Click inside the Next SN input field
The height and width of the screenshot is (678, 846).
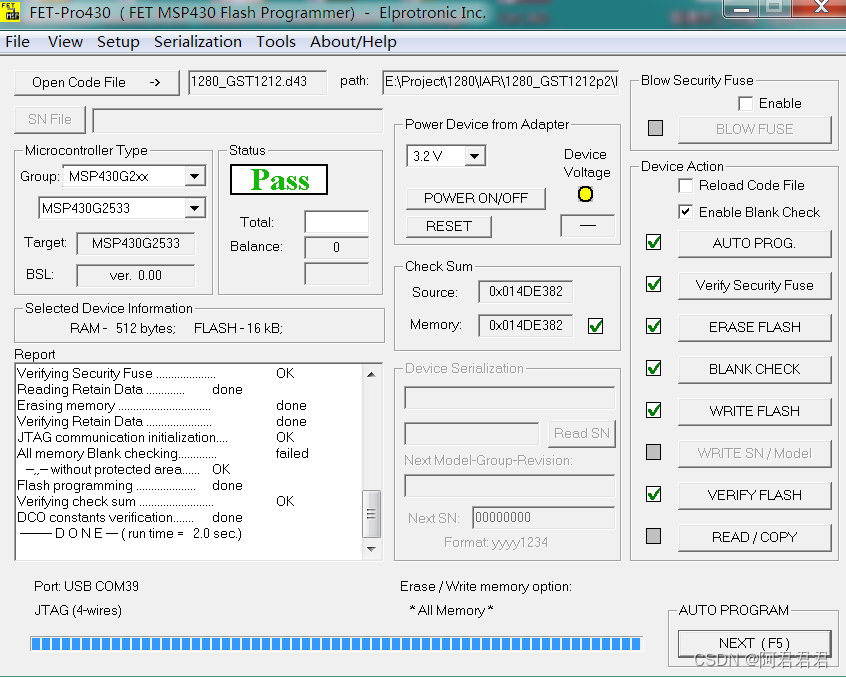tap(542, 518)
